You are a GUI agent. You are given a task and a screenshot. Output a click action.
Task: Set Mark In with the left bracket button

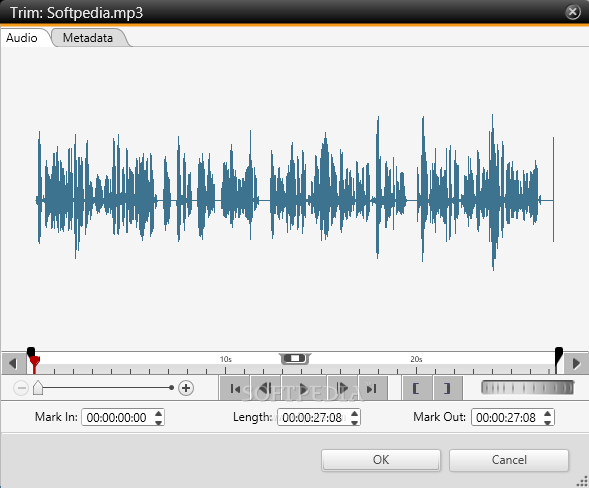[417, 388]
